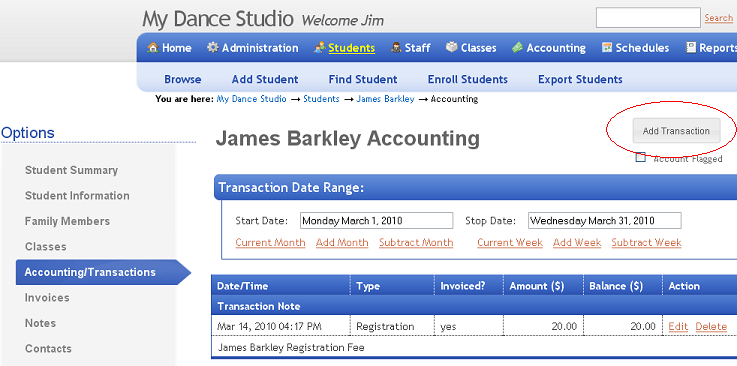Click the Home house icon
The width and height of the screenshot is (737, 366).
point(152,47)
